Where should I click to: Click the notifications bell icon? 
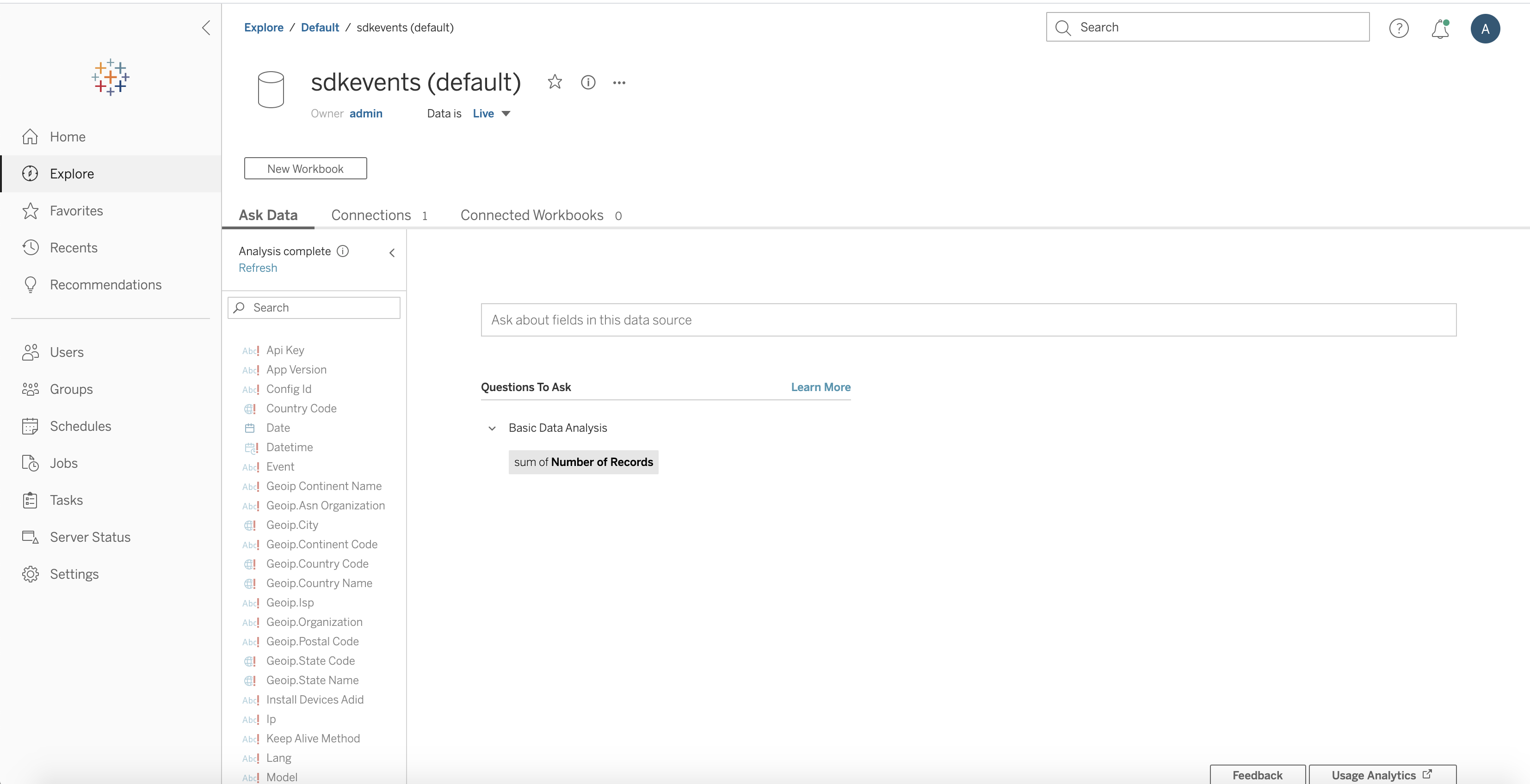pos(1440,29)
